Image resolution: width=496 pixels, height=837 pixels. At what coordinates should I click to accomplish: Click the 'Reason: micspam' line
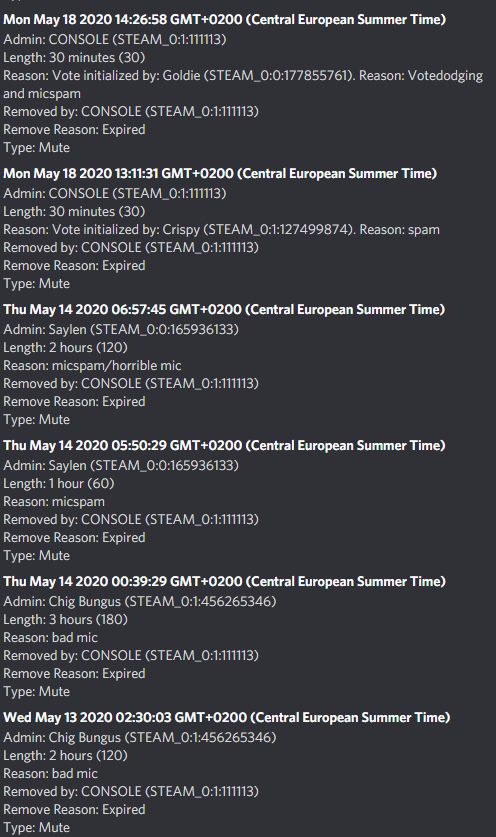pos(54,502)
